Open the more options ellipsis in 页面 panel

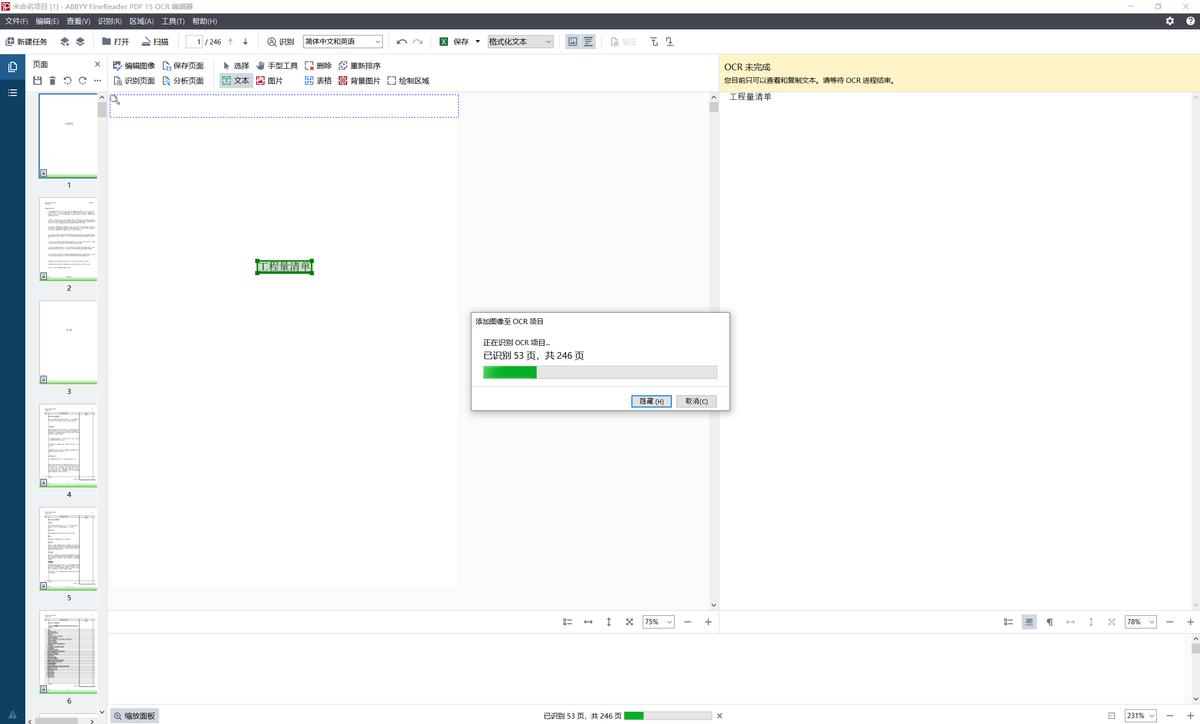(x=97, y=81)
